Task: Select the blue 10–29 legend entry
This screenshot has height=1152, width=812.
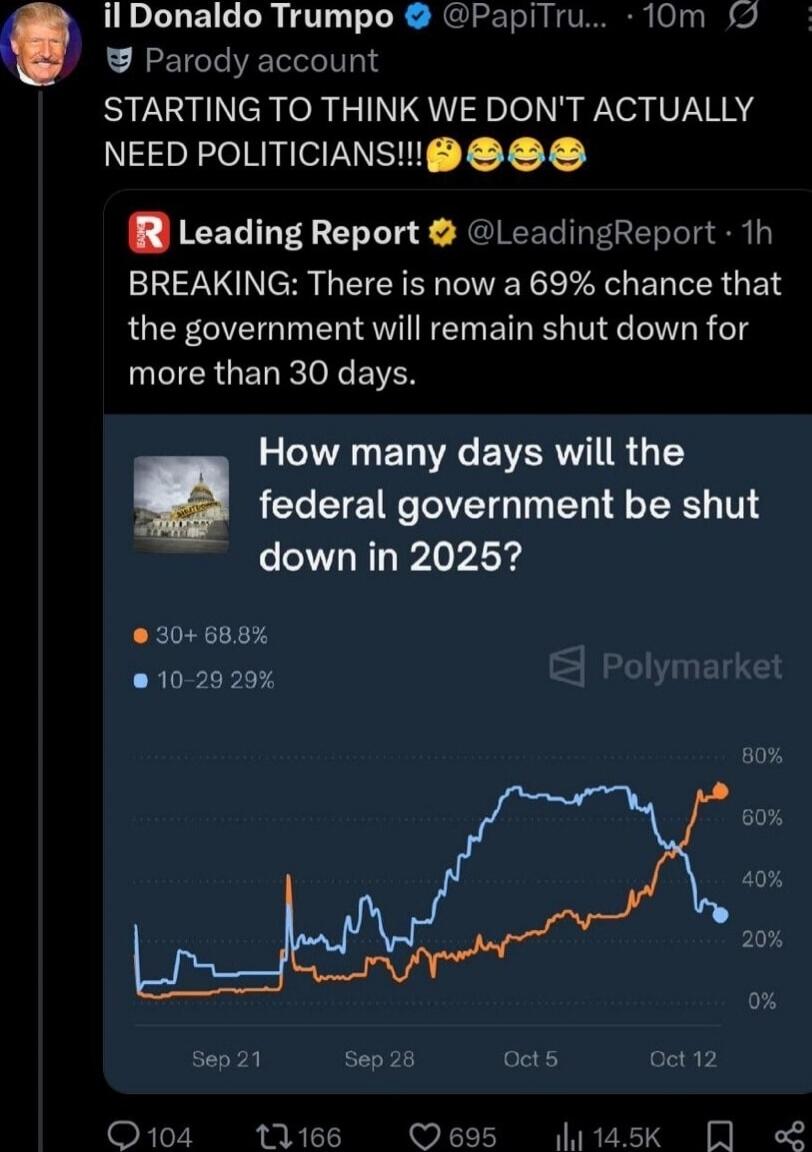Action: [x=204, y=681]
